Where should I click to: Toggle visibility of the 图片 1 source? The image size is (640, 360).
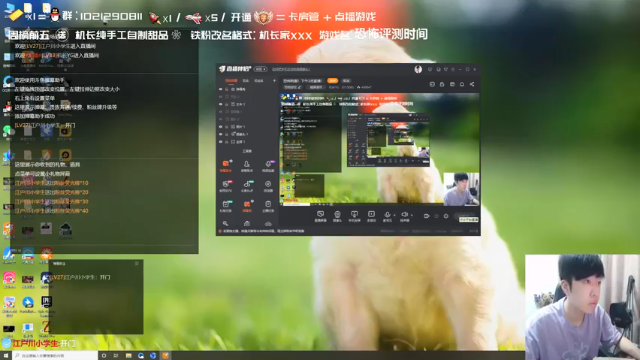point(221,127)
